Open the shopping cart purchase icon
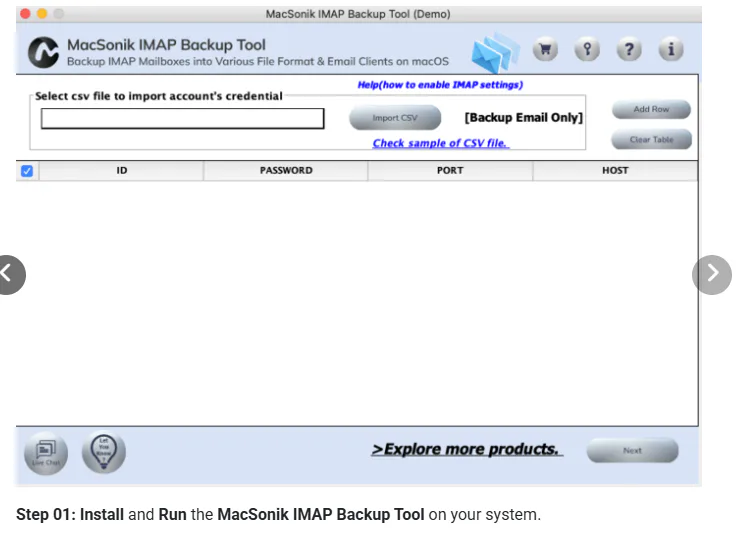The height and width of the screenshot is (539, 738). 545,49
